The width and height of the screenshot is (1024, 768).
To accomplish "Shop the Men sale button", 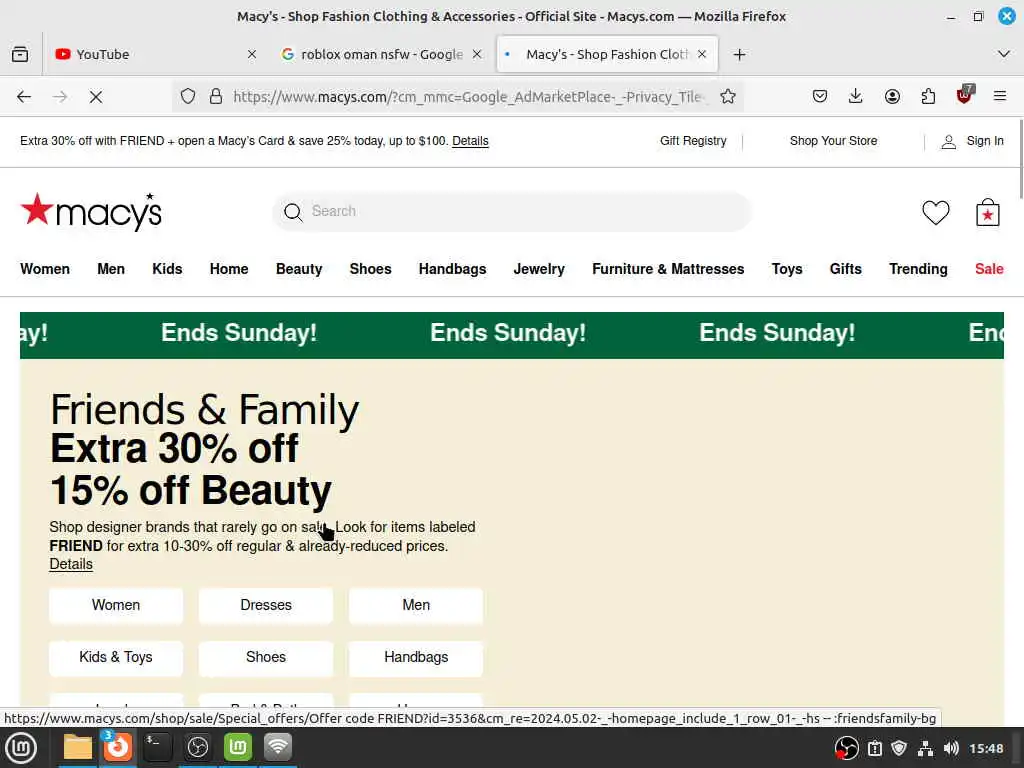I will click(x=416, y=605).
